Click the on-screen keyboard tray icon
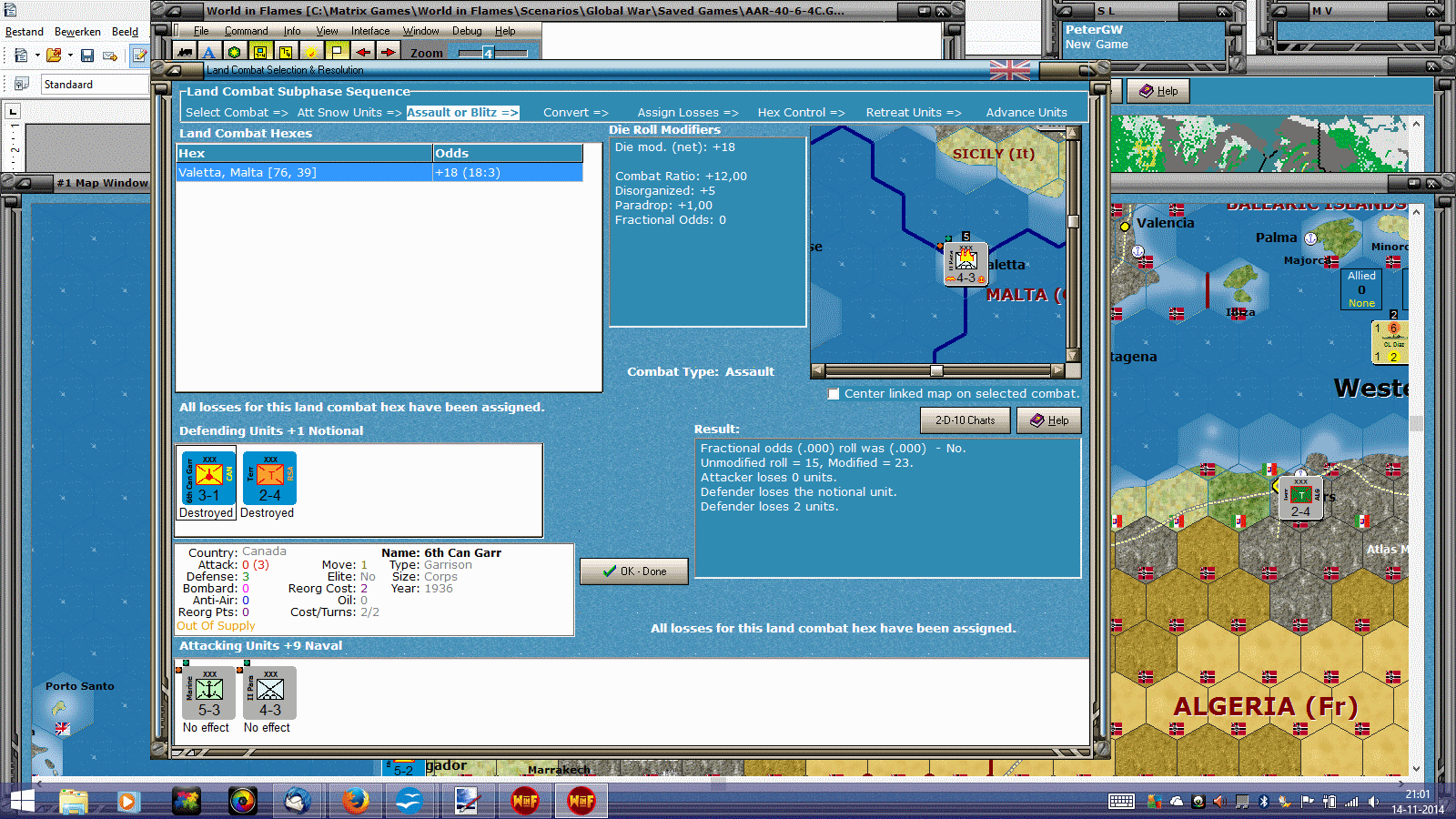This screenshot has width=1456, height=819. [1121, 802]
